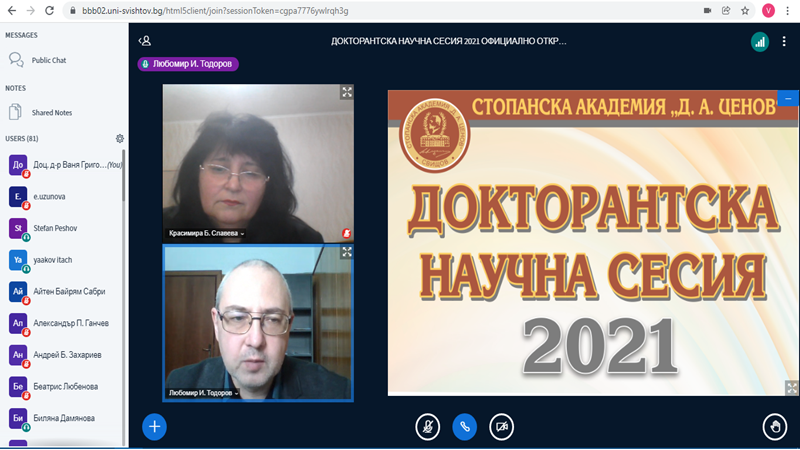Screen dimensions: 800x450
Task: Open meeting options three-dot menu
Action: click(x=784, y=42)
